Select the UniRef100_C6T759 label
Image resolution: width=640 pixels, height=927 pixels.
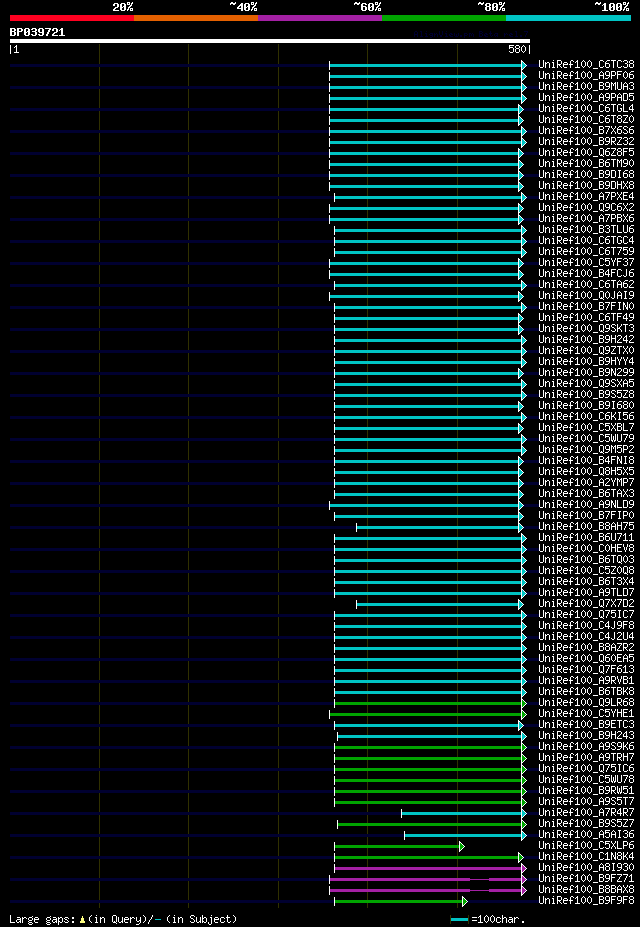(x=586, y=252)
